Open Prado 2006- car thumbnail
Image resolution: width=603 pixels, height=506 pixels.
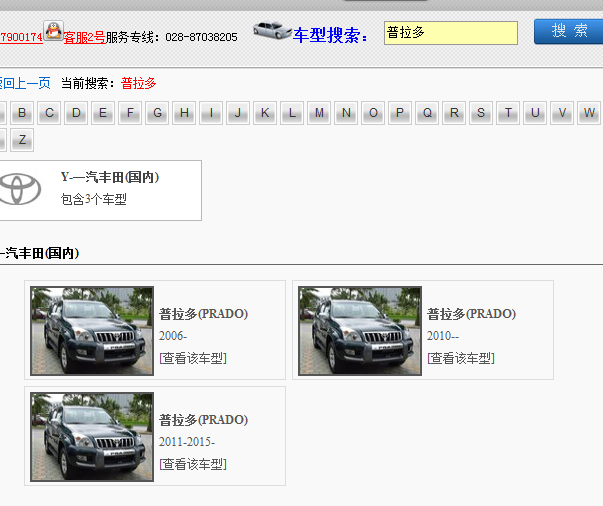92,331
